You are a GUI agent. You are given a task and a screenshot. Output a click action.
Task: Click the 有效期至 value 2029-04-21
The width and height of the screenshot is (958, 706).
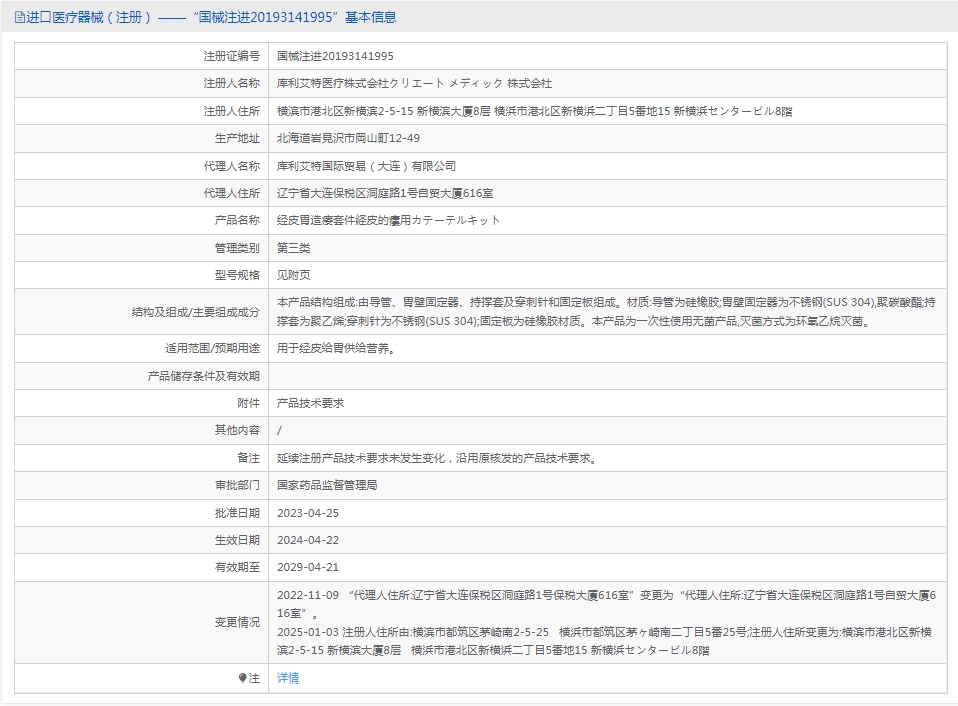308,567
